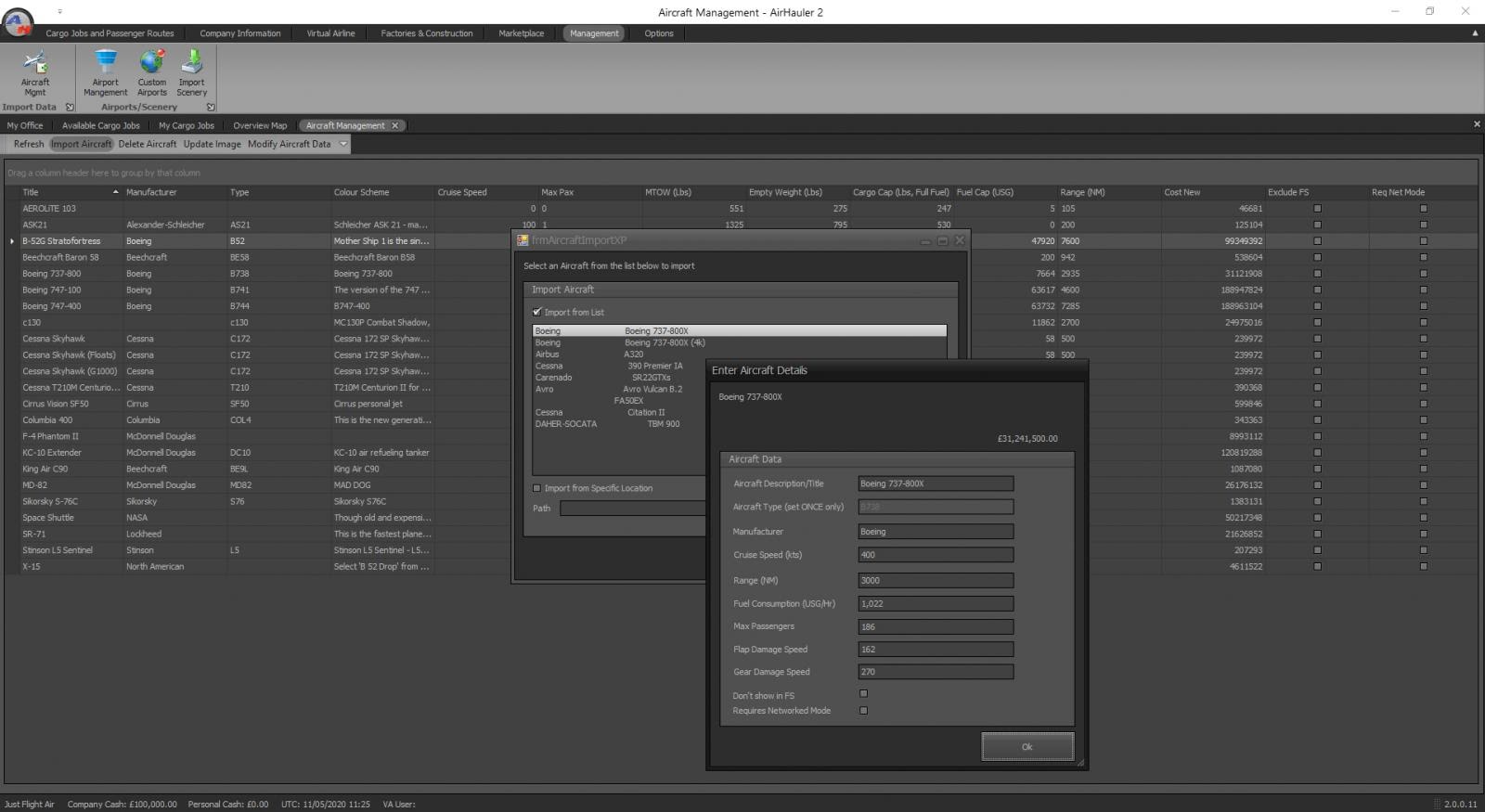Go to the Marketplace ribbon tab
This screenshot has height=812, width=1485.
coord(522,33)
